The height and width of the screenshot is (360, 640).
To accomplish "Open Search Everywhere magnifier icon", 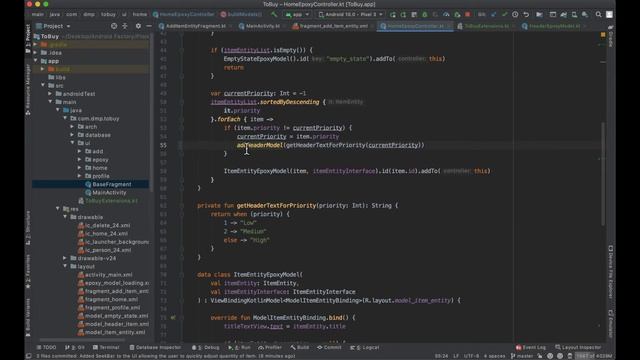I will point(598,14).
